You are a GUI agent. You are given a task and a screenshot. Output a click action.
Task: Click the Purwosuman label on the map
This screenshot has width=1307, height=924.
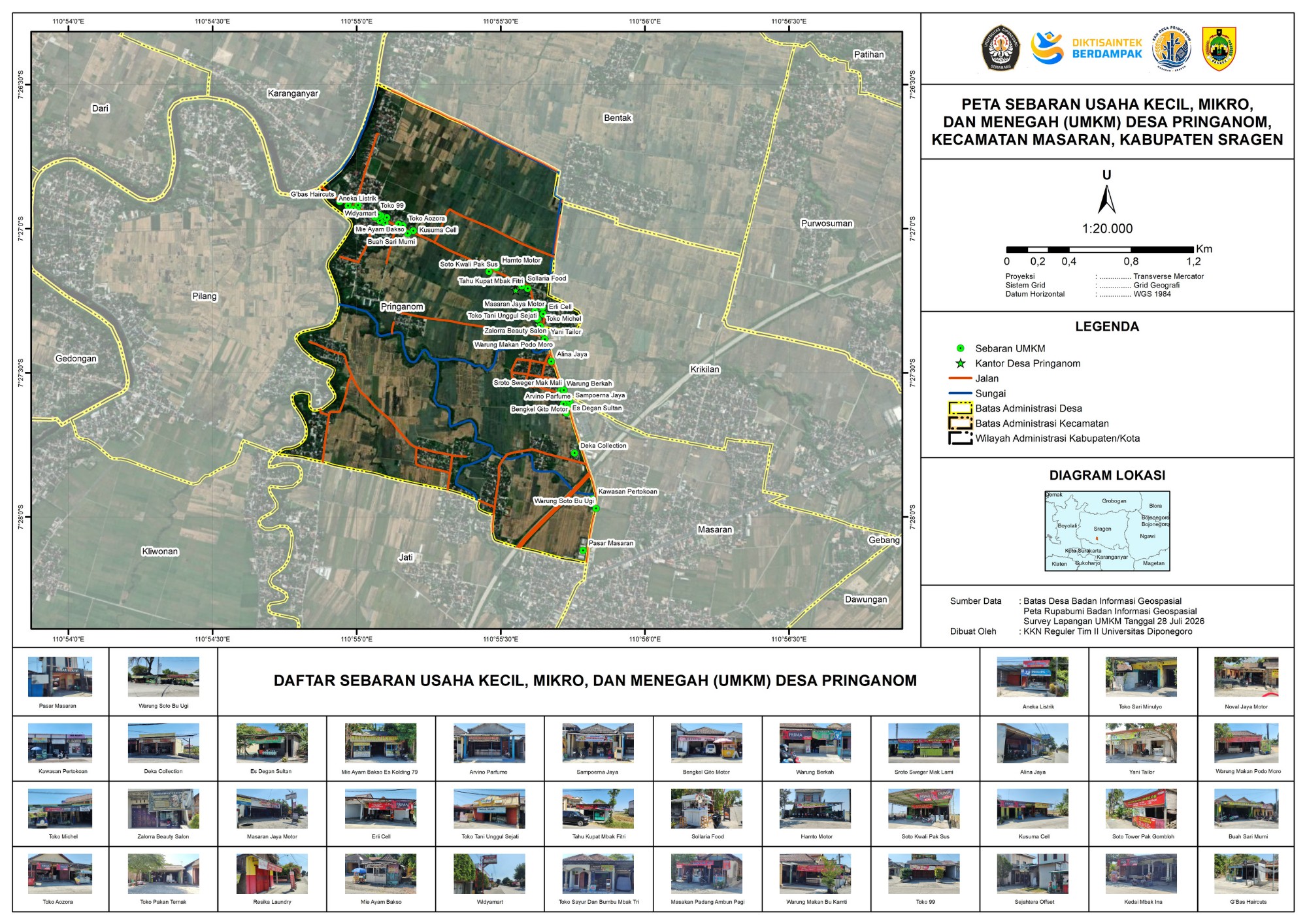point(827,223)
